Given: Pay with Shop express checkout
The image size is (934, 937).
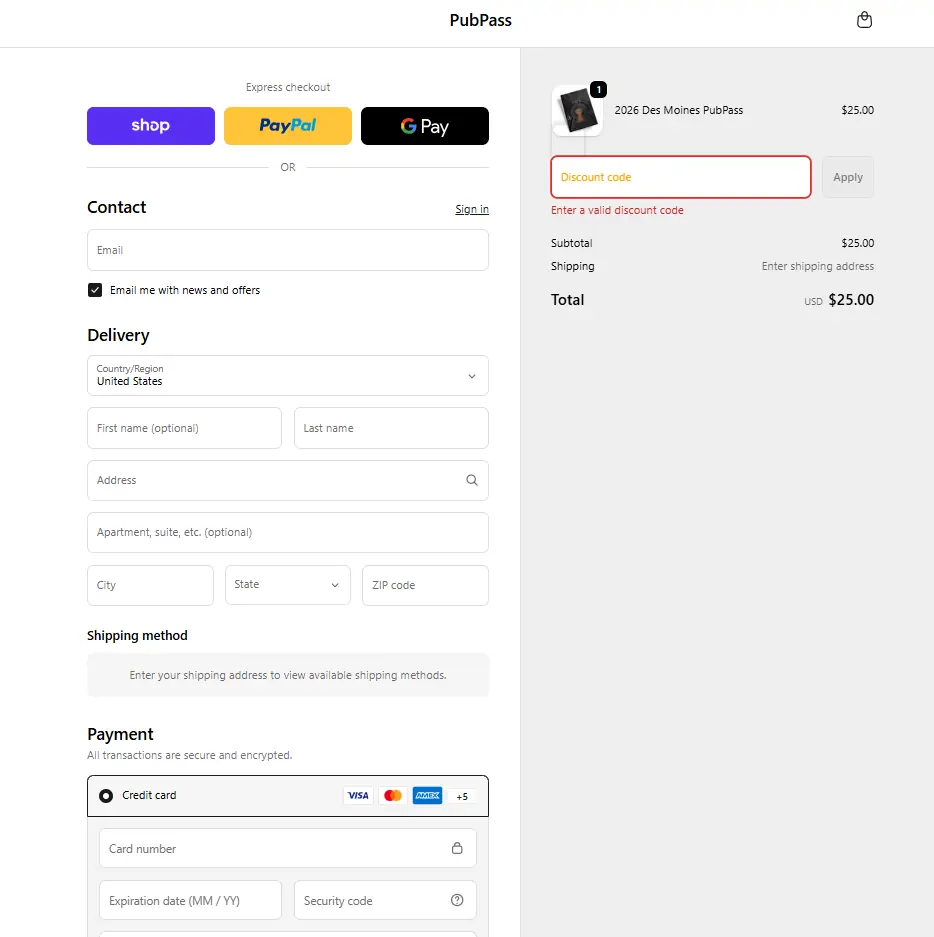Looking at the screenshot, I should click(151, 126).
